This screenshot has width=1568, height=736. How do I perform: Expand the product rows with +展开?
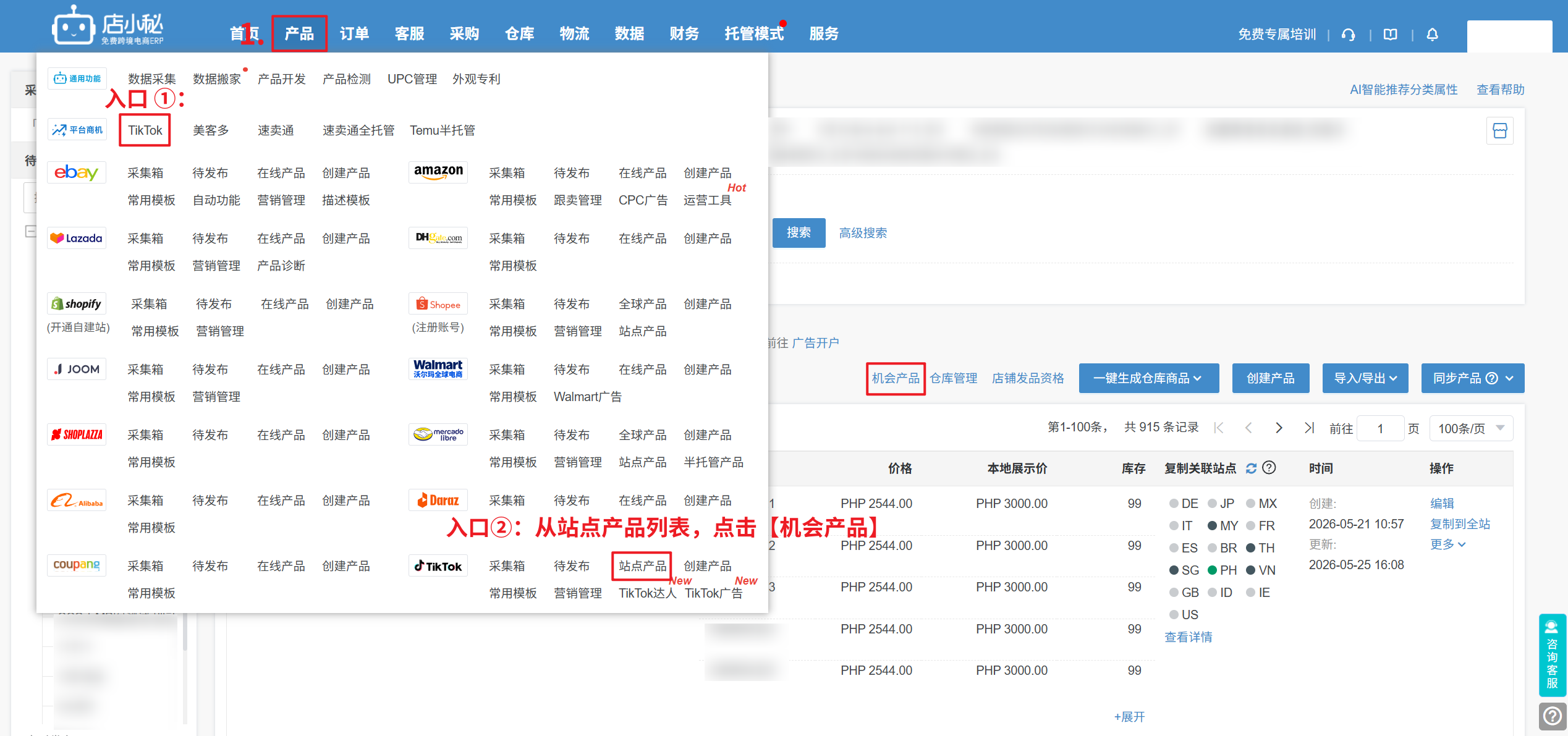tap(1129, 717)
